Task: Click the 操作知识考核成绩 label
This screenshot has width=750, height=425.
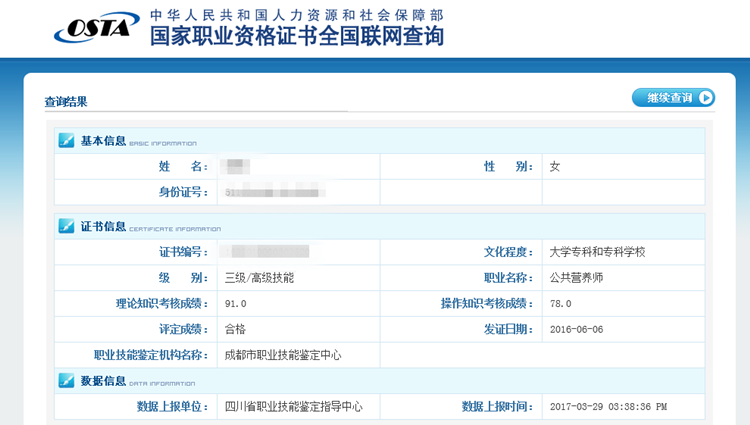Action: 487,304
